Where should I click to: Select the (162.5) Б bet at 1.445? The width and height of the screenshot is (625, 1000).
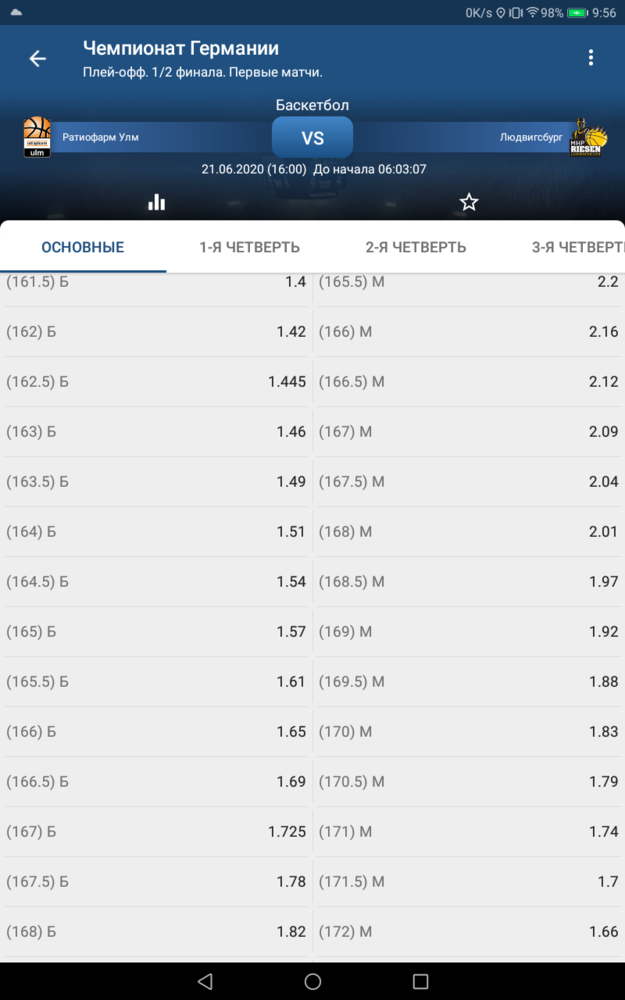[x=156, y=381]
